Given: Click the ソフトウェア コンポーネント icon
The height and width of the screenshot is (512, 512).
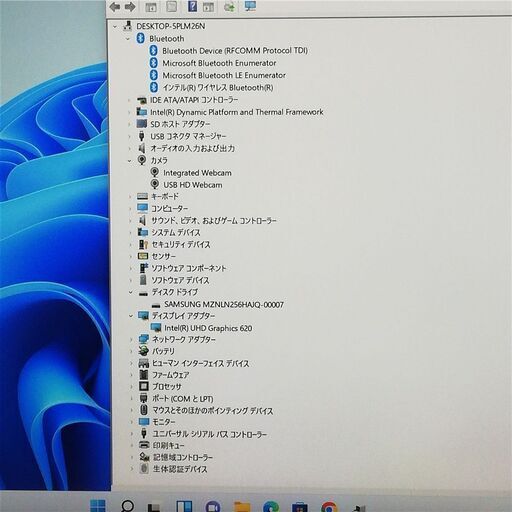Looking at the screenshot, I should click(143, 268).
